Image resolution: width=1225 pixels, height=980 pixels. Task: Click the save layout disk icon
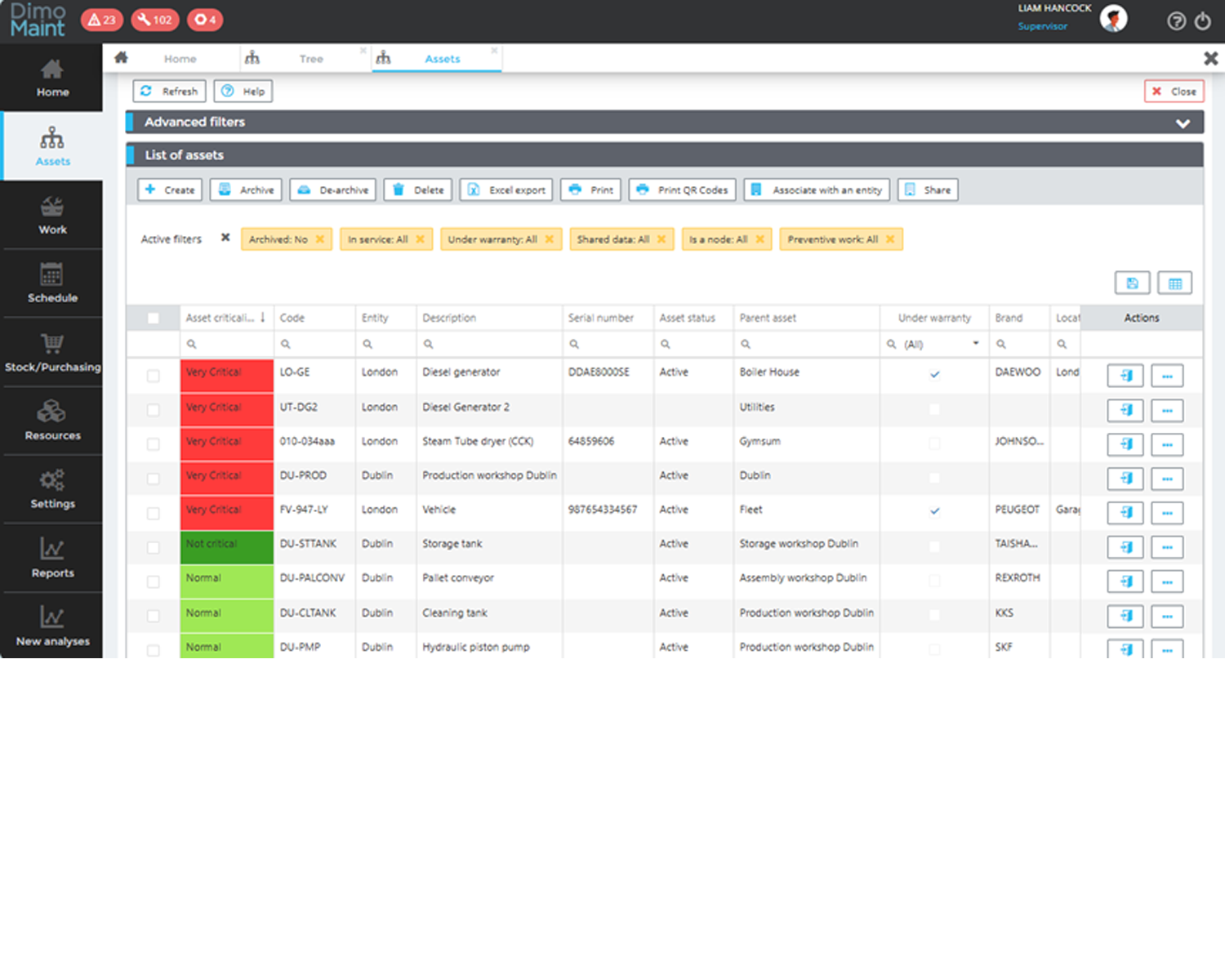[1132, 283]
